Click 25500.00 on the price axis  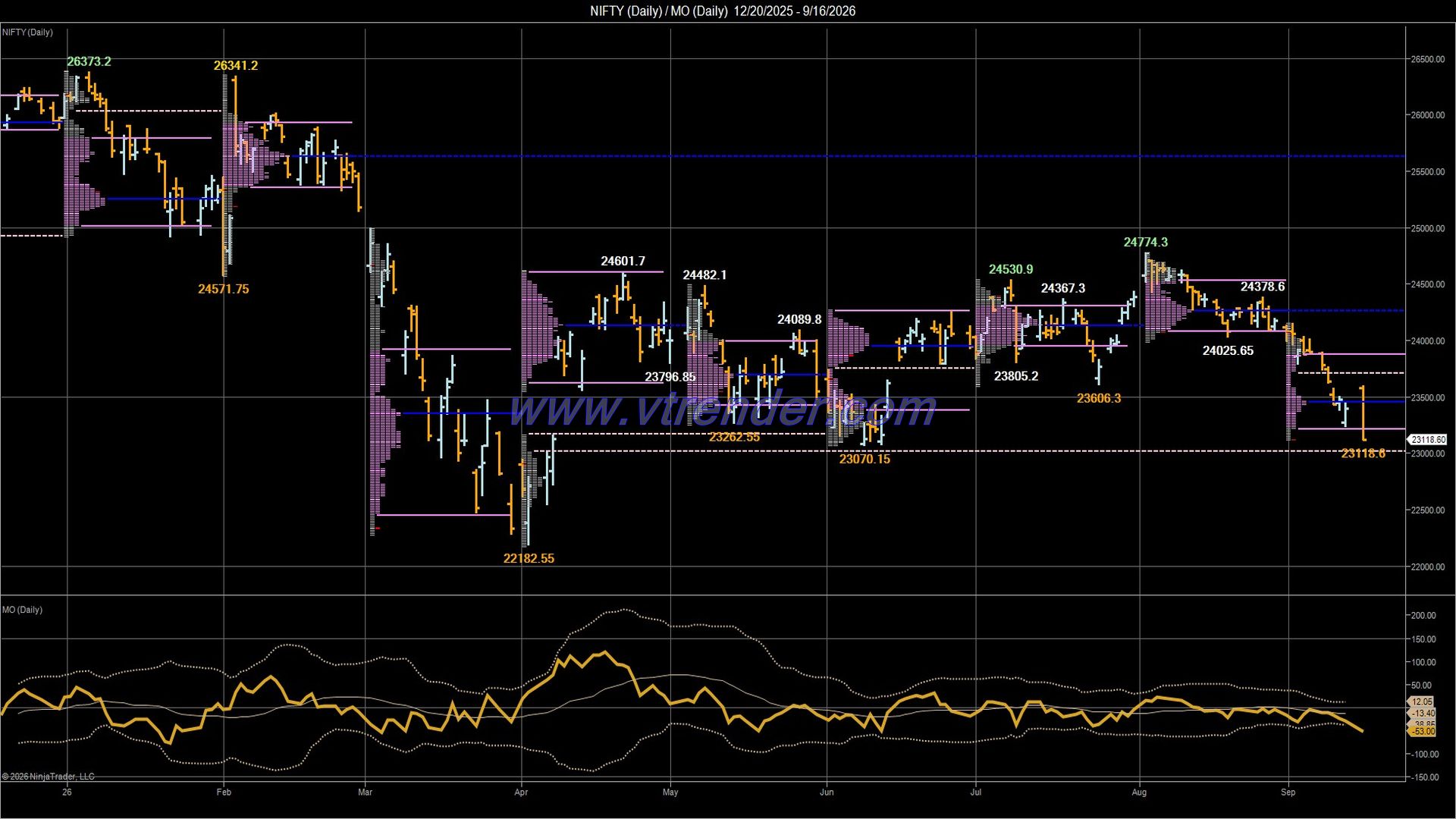point(1427,172)
